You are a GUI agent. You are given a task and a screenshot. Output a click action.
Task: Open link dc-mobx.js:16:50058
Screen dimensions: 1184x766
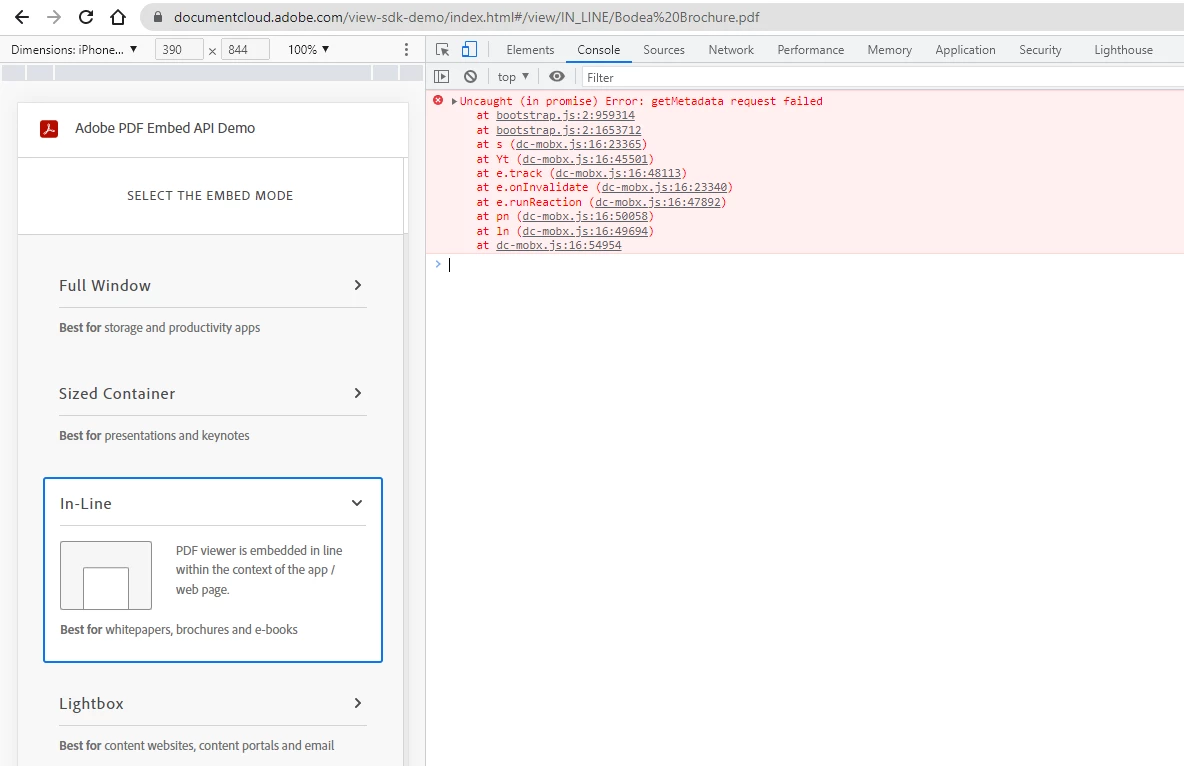pyautogui.click(x=585, y=217)
